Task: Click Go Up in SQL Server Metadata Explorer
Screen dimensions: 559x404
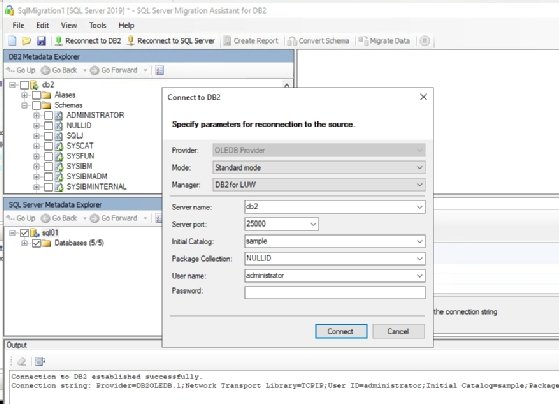Action: 21,218
